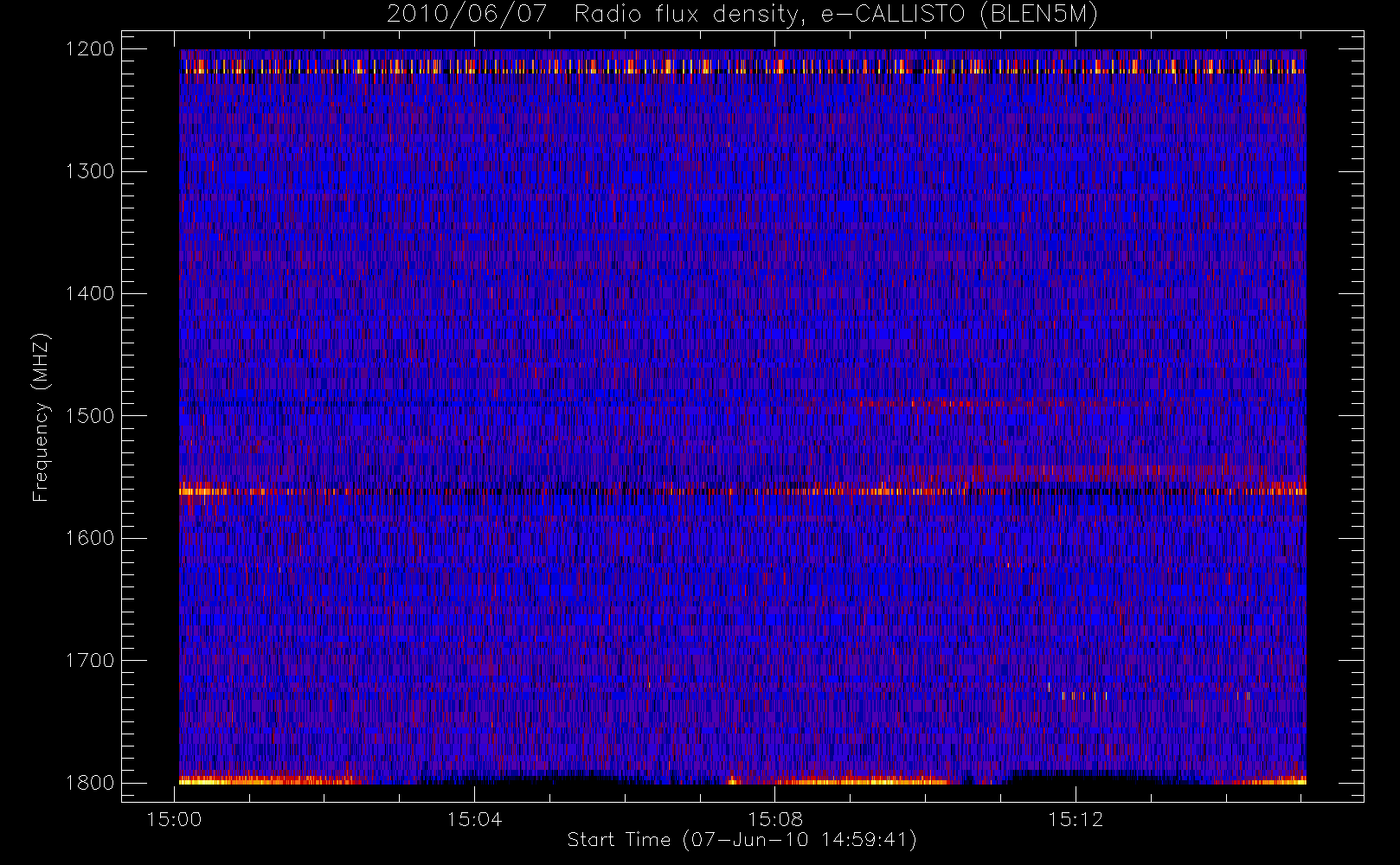Select the 1200 frequency axis label
The image size is (1400, 865).
90,49
